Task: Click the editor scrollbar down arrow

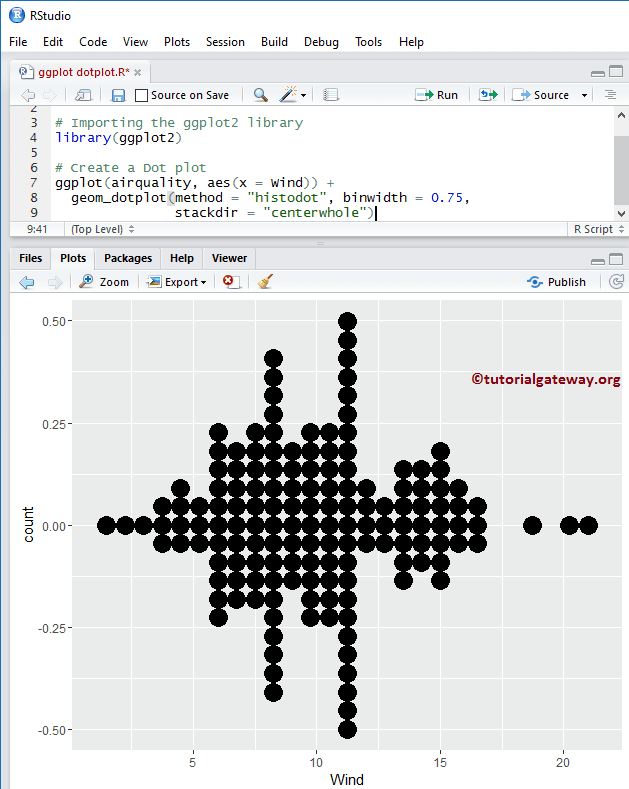Action: (x=621, y=213)
